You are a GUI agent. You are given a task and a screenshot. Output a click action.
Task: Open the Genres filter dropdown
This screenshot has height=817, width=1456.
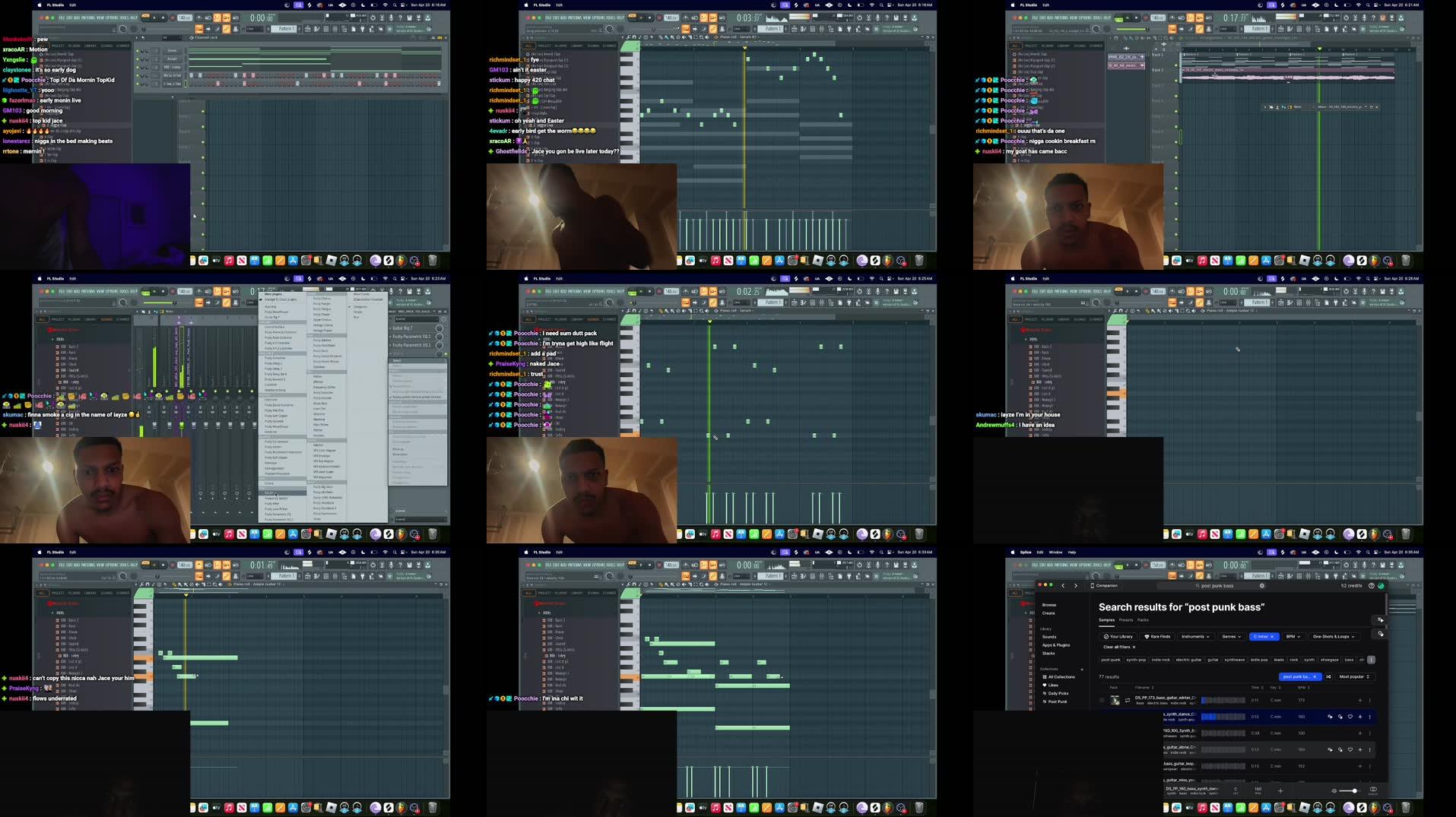[x=1232, y=637]
